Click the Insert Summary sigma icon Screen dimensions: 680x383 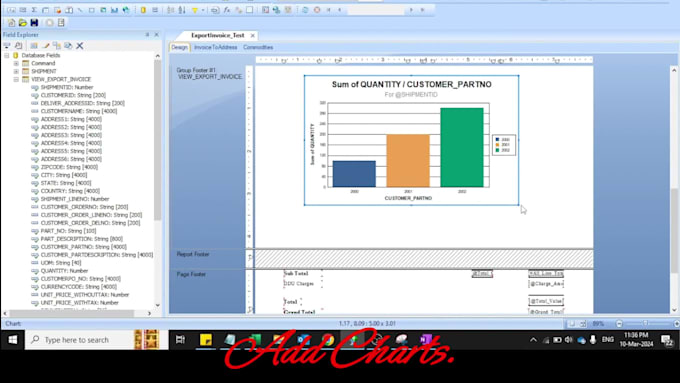coord(34,10)
